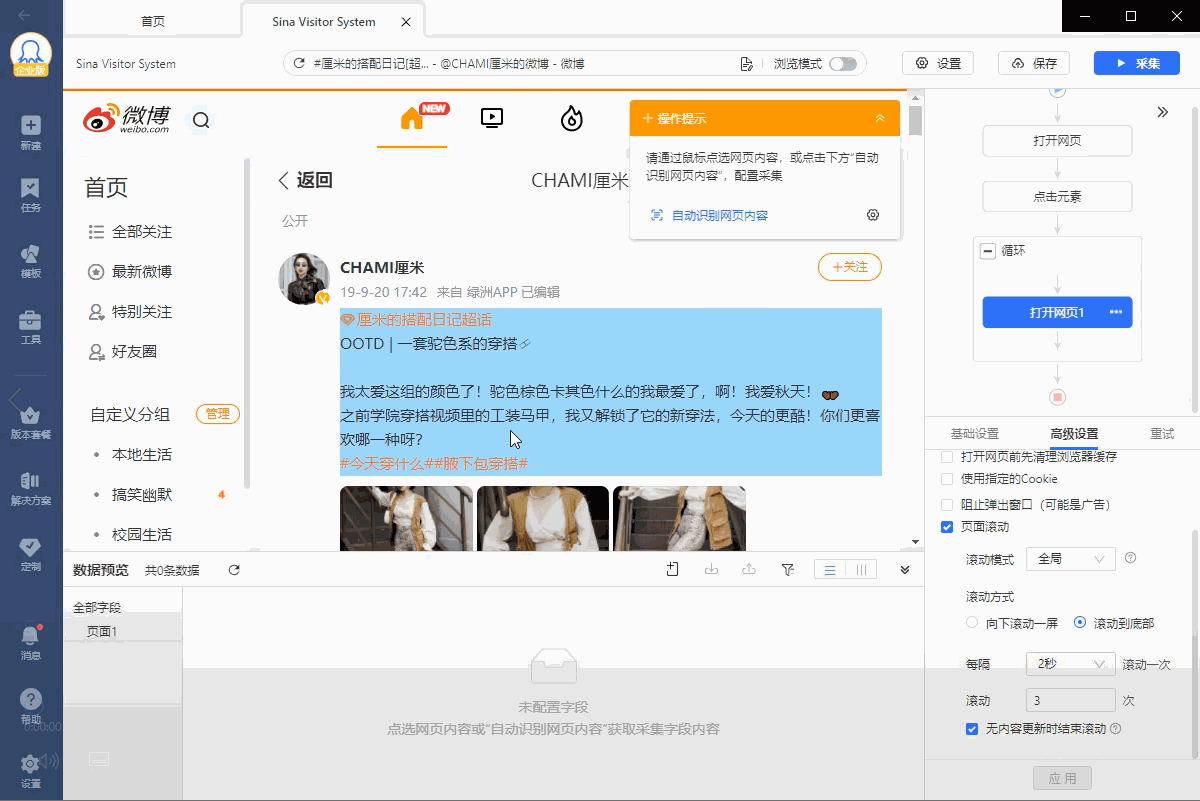Viewport: 1200px width, 801px height.
Task: Select 向下滚动一屏 radio button
Action: pyautogui.click(x=972, y=622)
